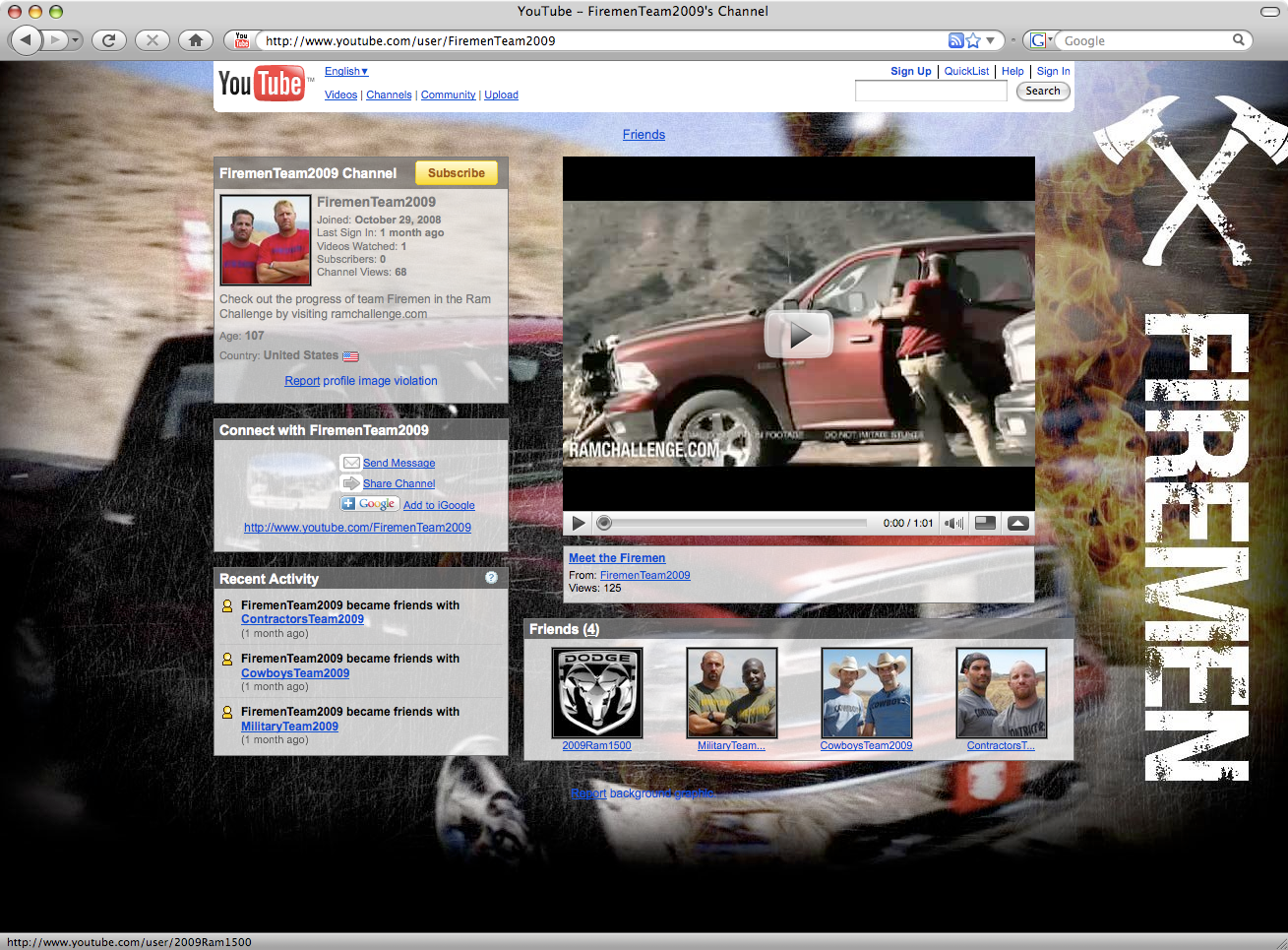
Task: Click the YouTube favicon in the address bar
Action: [x=242, y=40]
